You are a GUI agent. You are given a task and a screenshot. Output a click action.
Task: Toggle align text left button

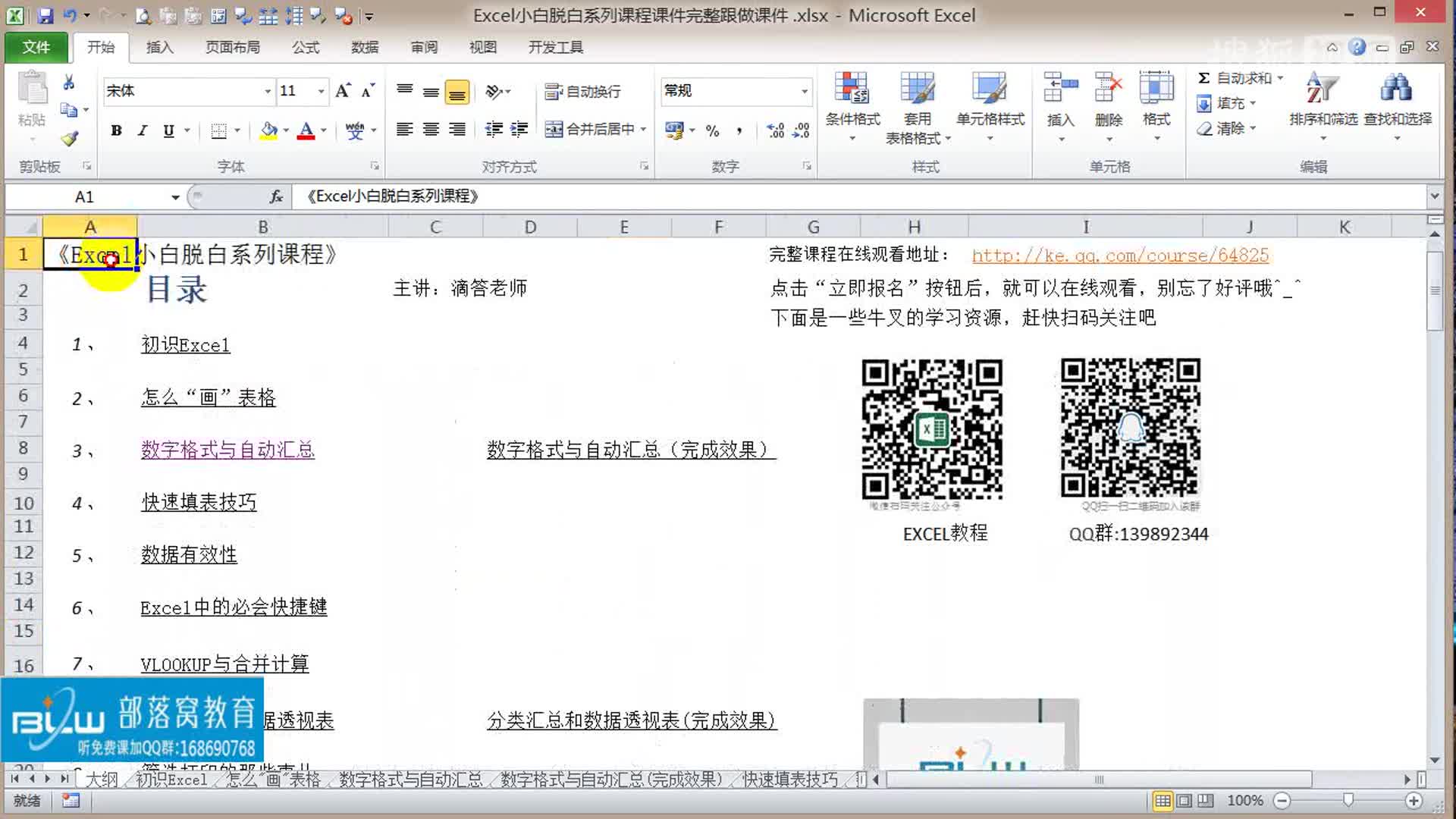[404, 130]
